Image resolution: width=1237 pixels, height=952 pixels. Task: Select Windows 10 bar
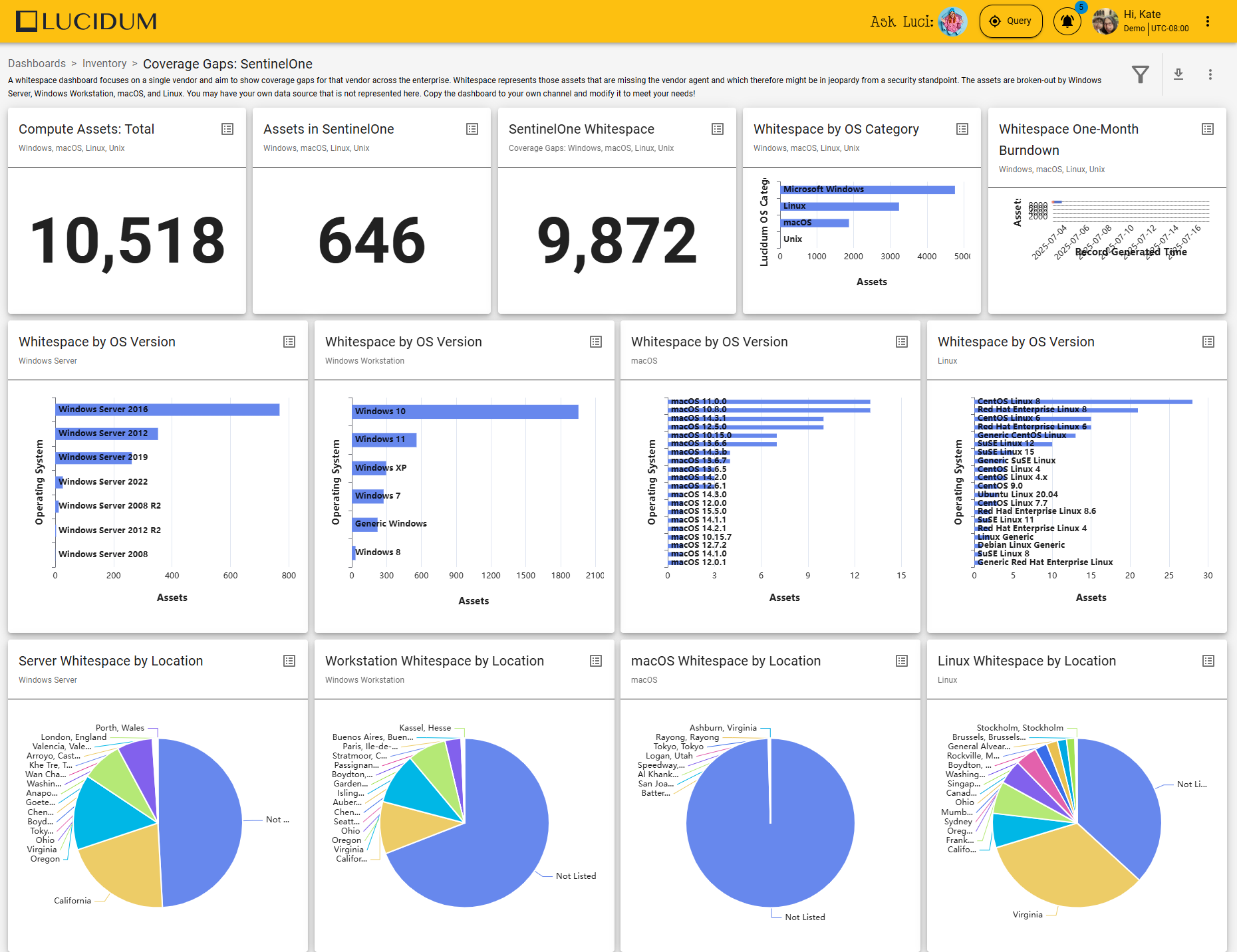pos(466,412)
